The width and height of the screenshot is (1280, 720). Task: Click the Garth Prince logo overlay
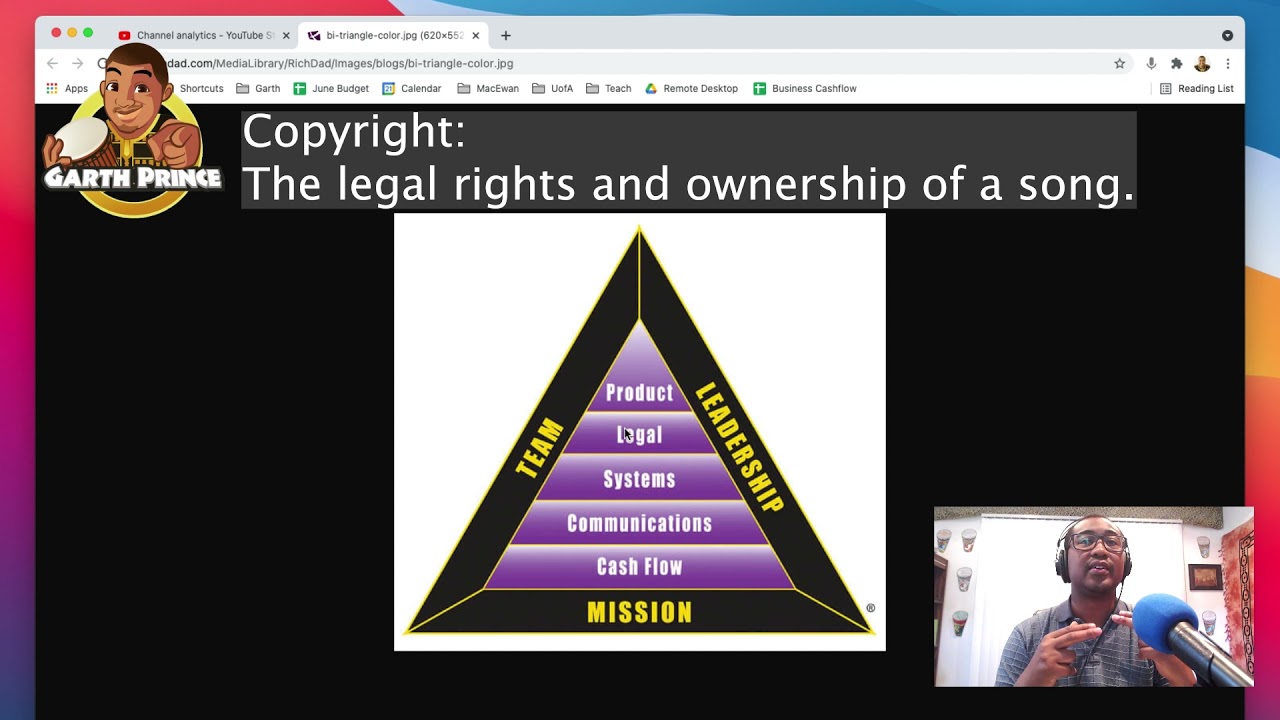click(x=133, y=131)
